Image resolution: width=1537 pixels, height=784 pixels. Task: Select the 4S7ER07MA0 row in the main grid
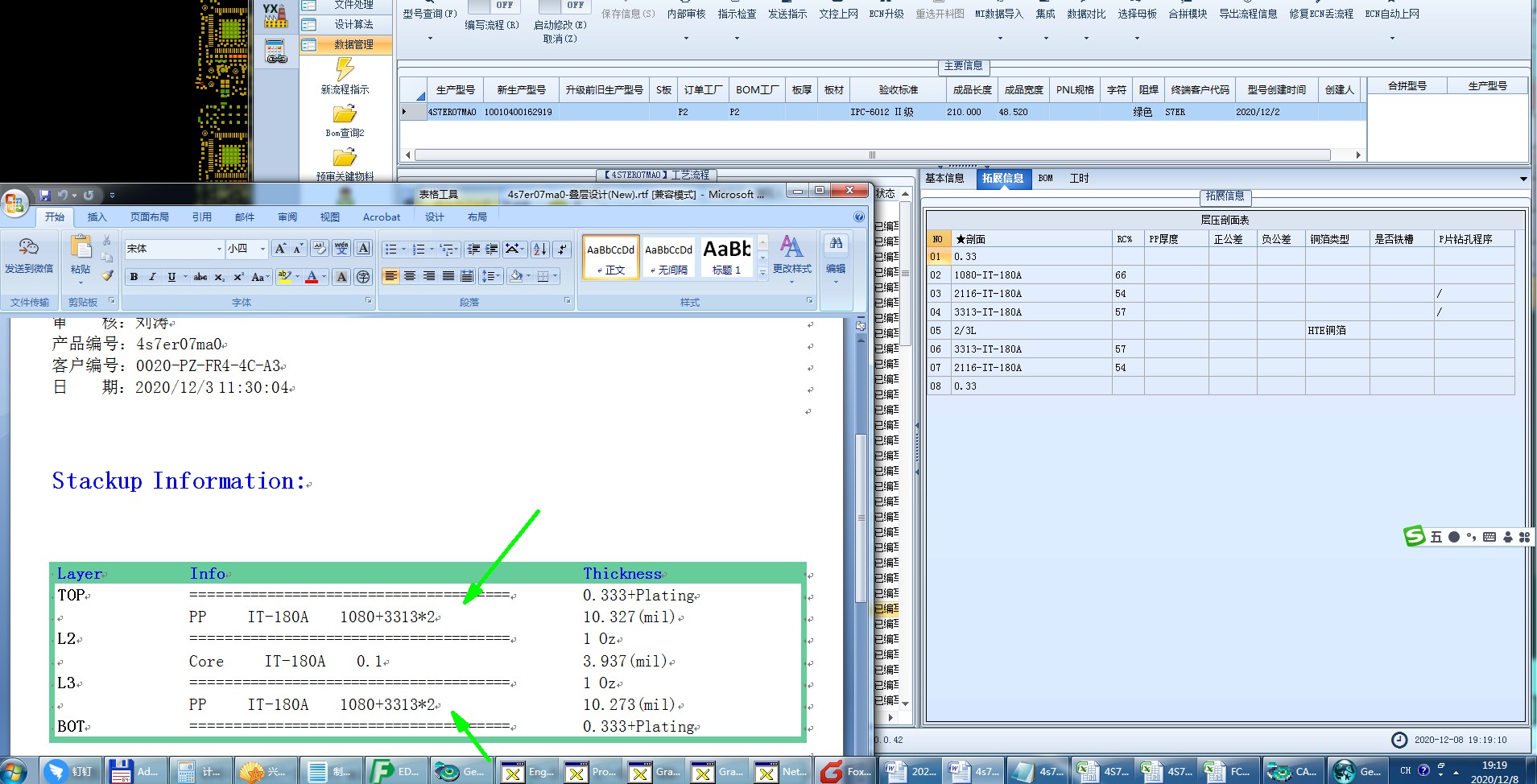pos(883,112)
